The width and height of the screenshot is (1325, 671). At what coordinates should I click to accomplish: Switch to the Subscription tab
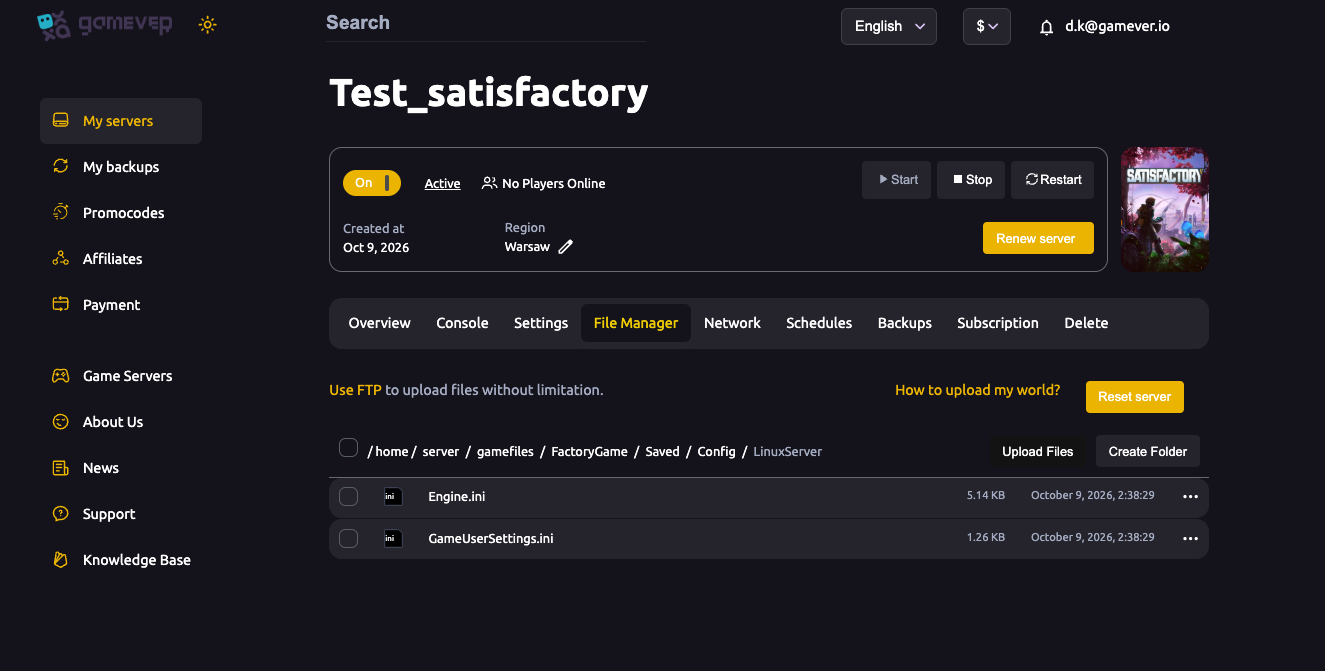998,323
